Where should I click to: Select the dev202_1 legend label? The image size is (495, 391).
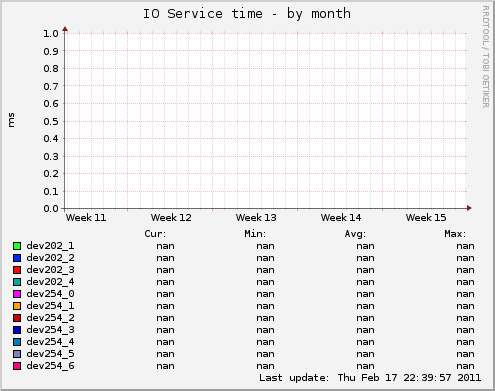[x=50, y=246]
